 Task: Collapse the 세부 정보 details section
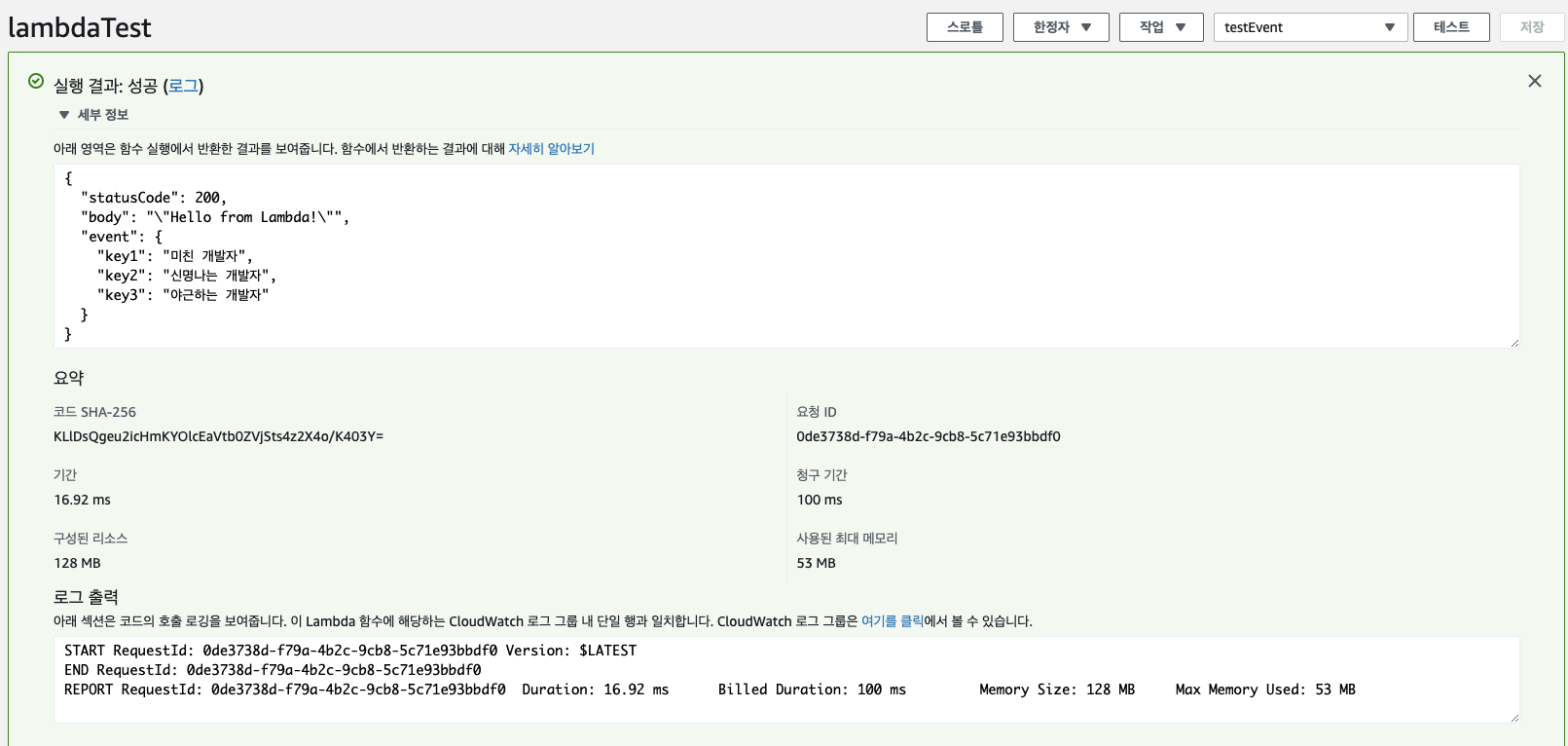[93, 115]
